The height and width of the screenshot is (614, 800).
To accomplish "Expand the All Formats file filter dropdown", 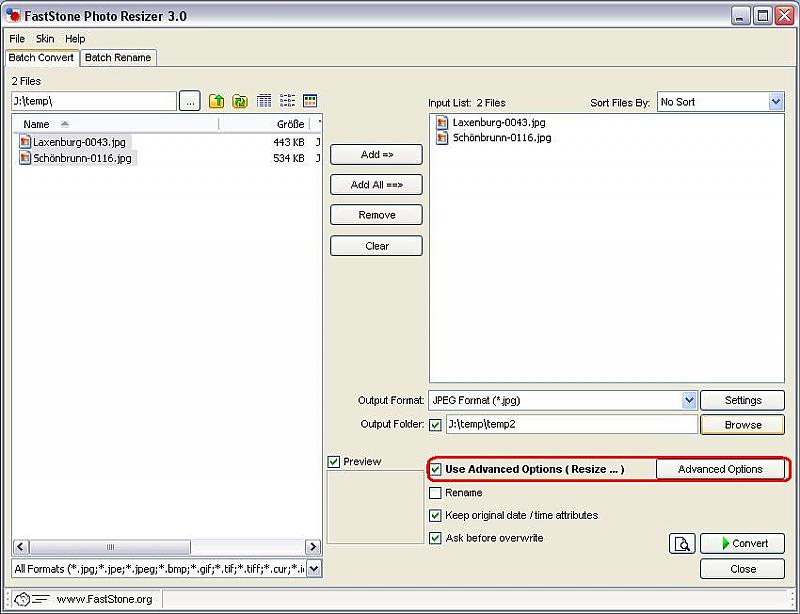I will (313, 569).
